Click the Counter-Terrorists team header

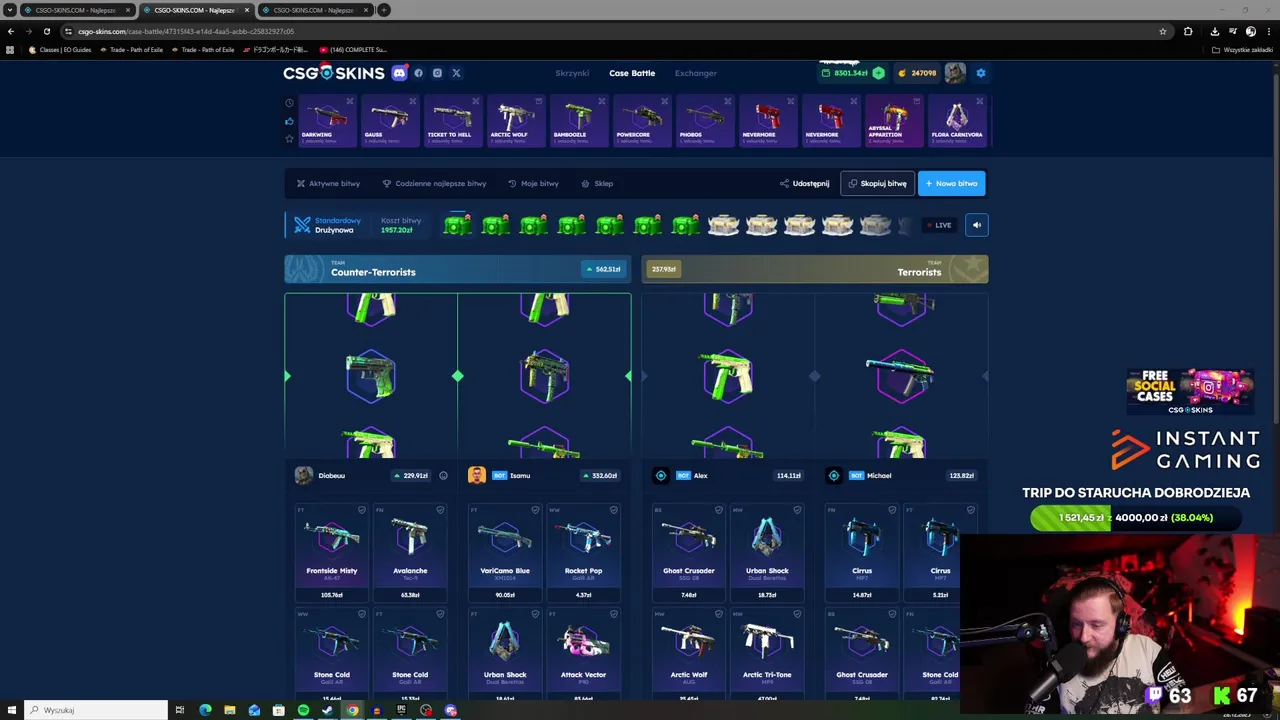[457, 269]
